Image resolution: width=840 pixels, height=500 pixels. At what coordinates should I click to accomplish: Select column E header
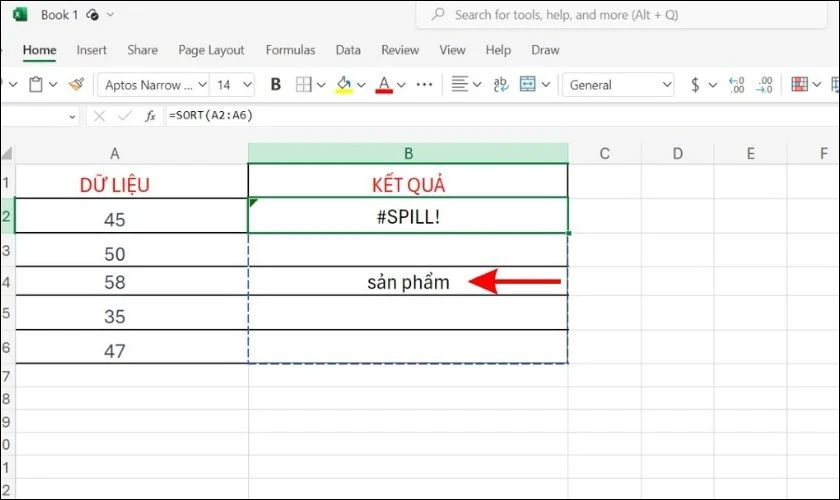click(751, 154)
